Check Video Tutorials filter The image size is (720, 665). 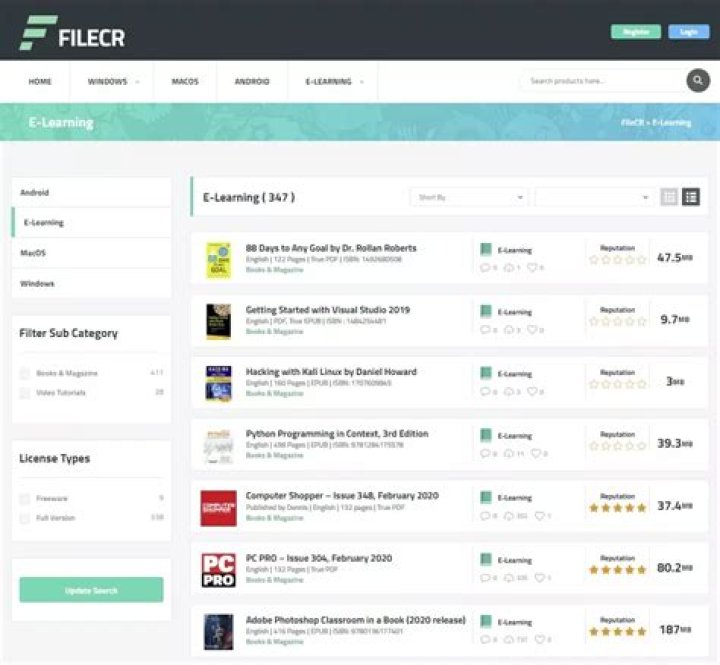[x=25, y=393]
